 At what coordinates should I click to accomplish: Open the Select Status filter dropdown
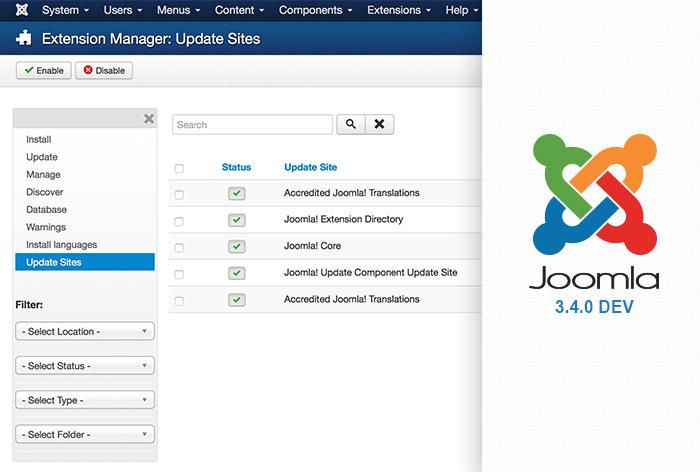[x=85, y=366]
